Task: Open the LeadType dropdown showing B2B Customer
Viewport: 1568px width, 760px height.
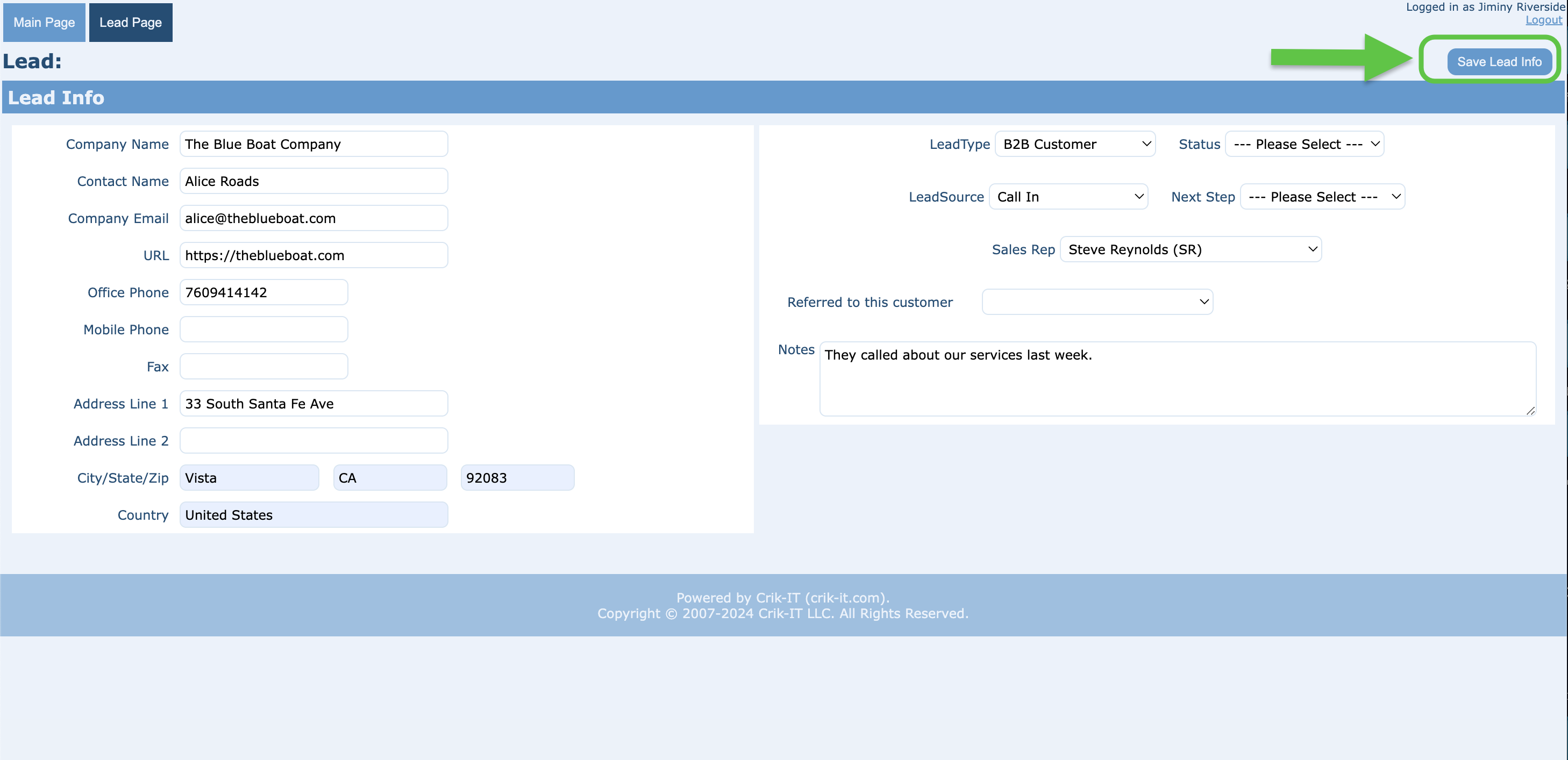Action: point(1075,144)
